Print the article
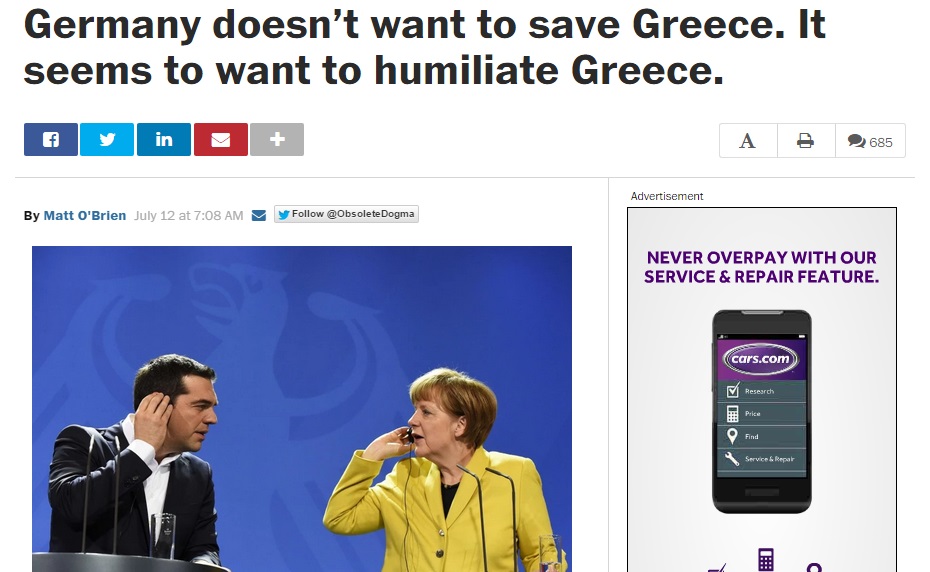Viewport: 930px width, 572px height. click(806, 141)
